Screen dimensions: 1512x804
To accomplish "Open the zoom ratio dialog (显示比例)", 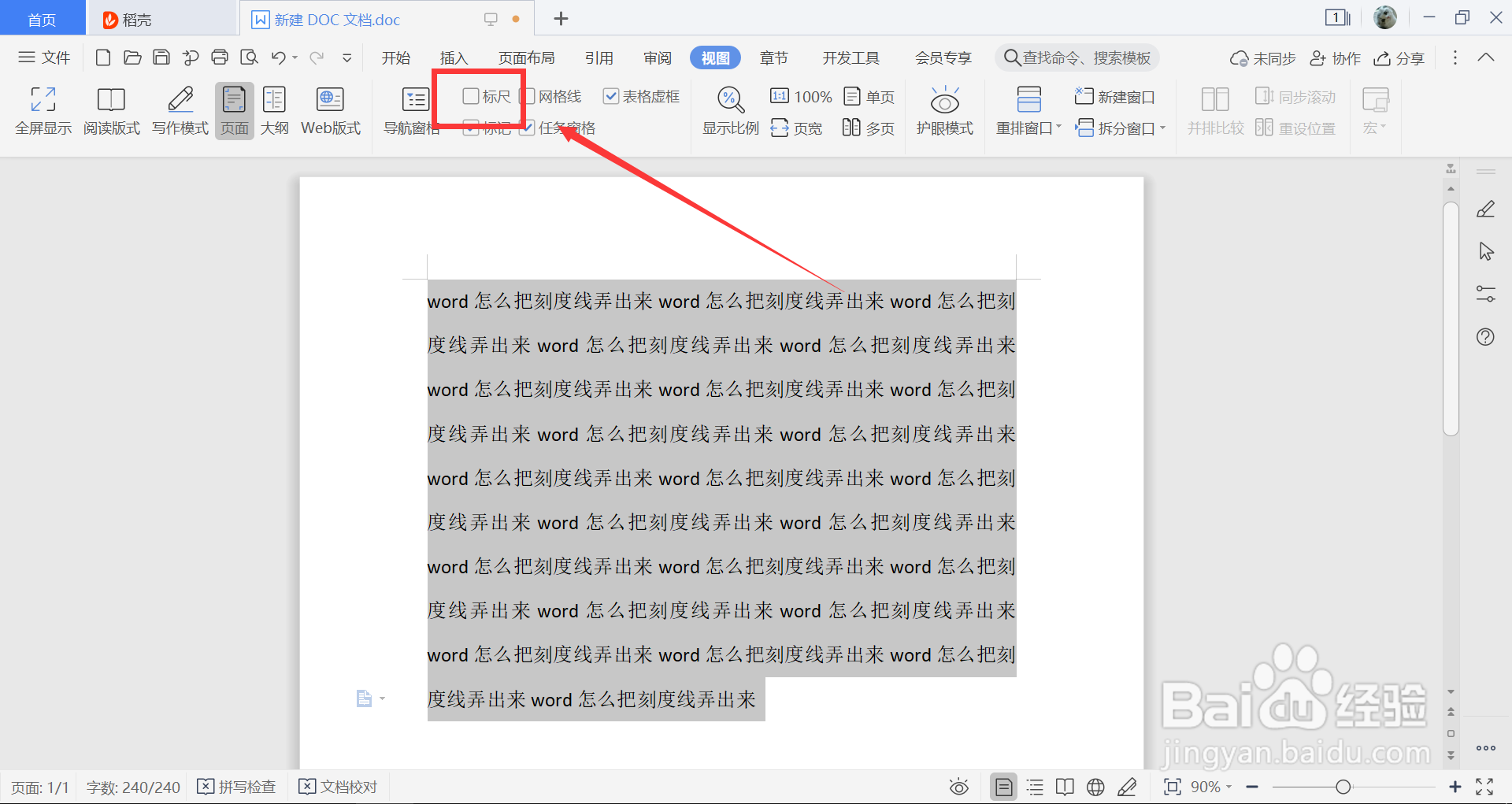I will (731, 111).
